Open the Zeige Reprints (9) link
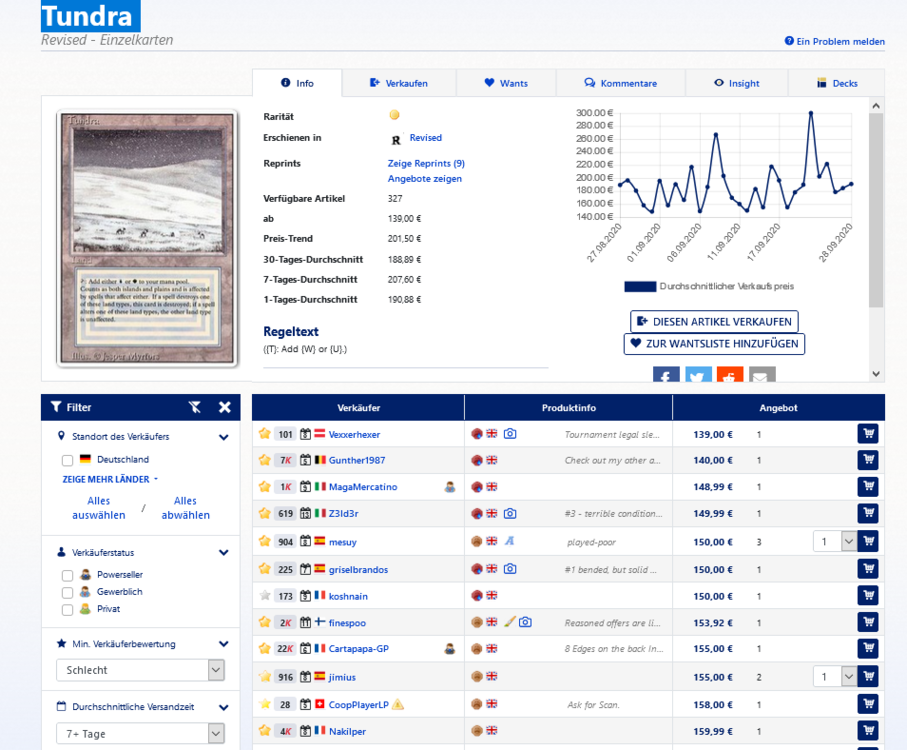 tap(426, 163)
